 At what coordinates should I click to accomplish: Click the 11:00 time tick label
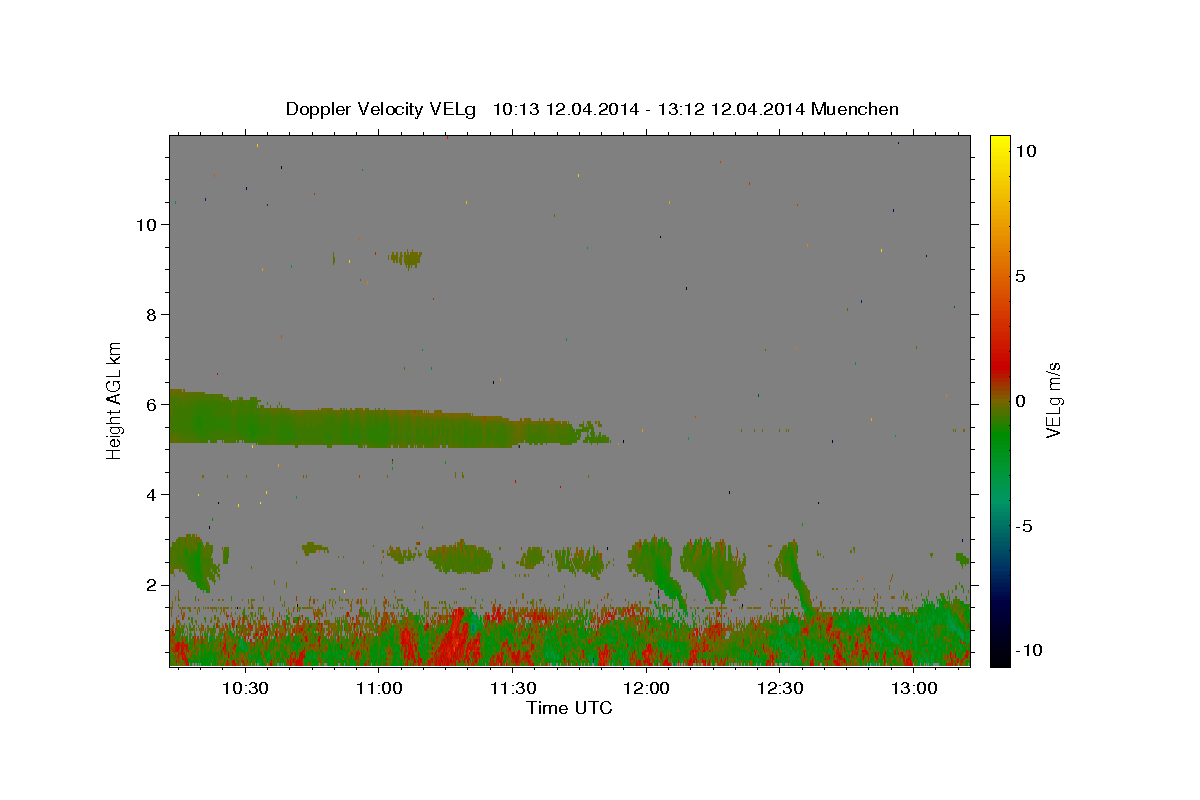click(379, 689)
